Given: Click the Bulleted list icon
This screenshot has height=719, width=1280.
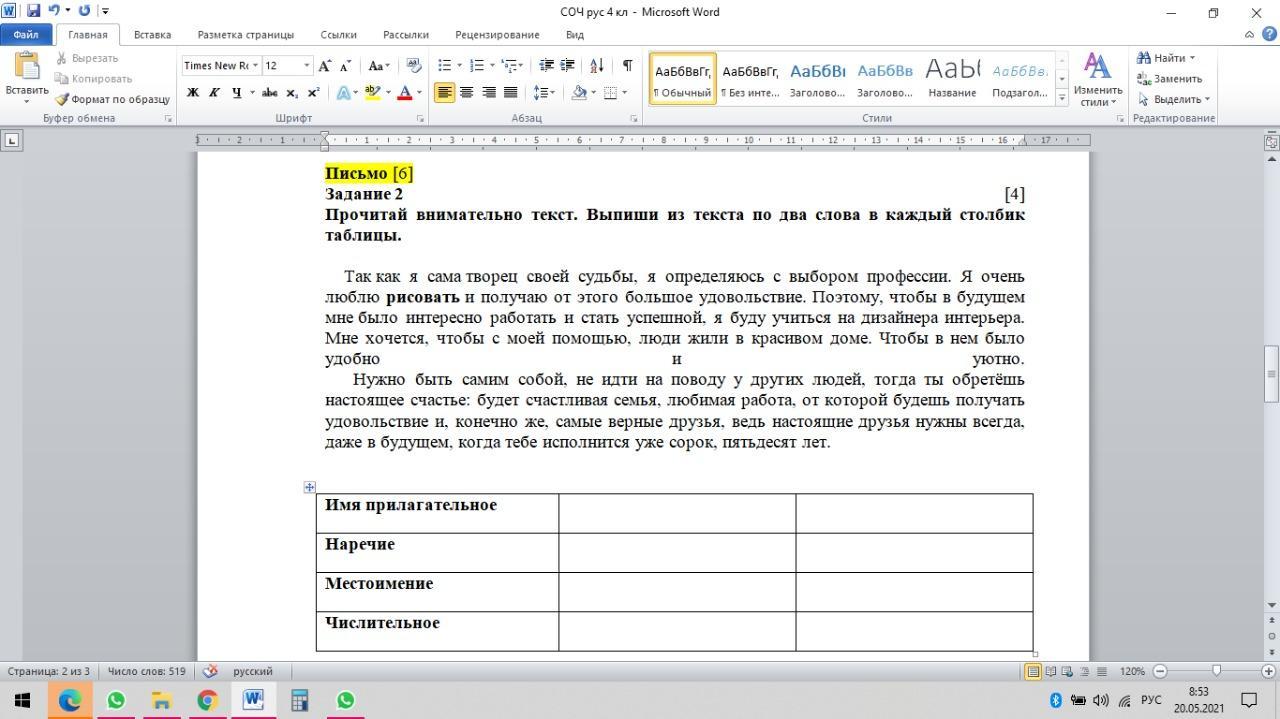Looking at the screenshot, I should pos(445,66).
